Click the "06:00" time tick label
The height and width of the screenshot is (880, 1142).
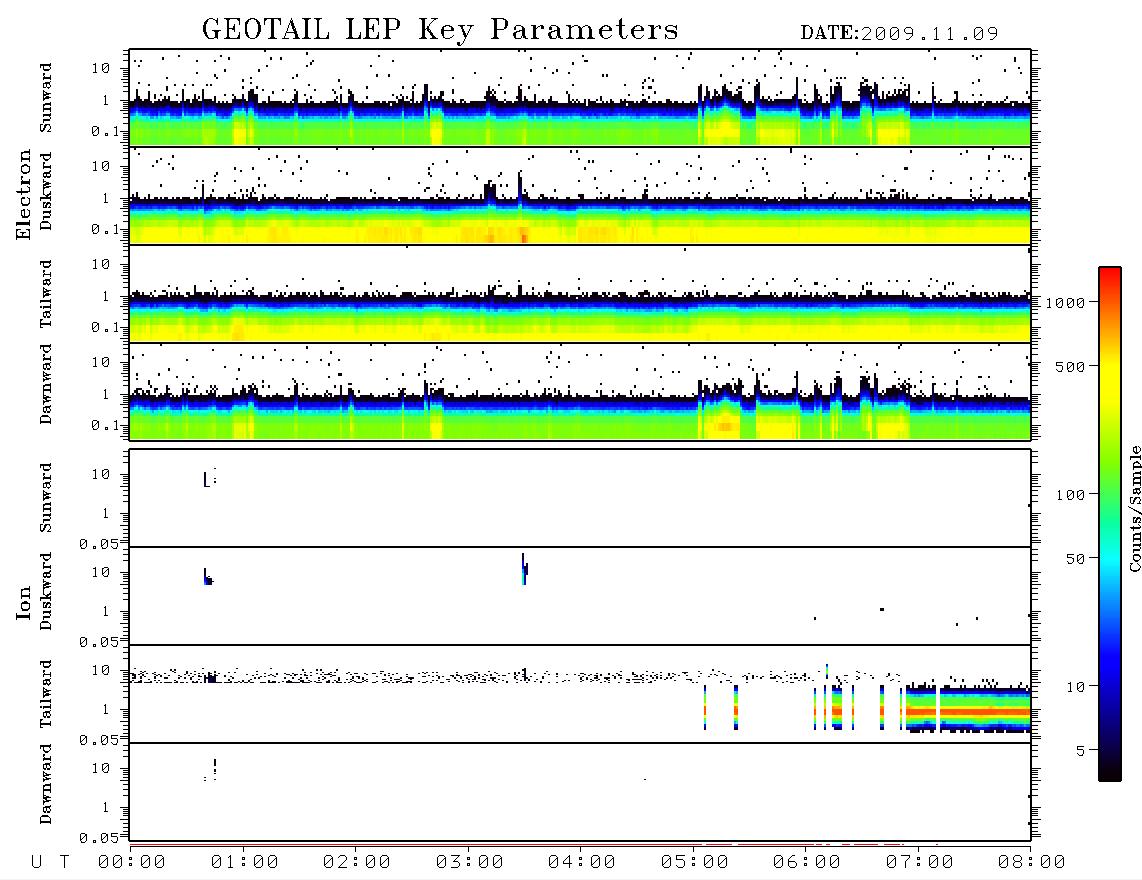click(x=807, y=863)
